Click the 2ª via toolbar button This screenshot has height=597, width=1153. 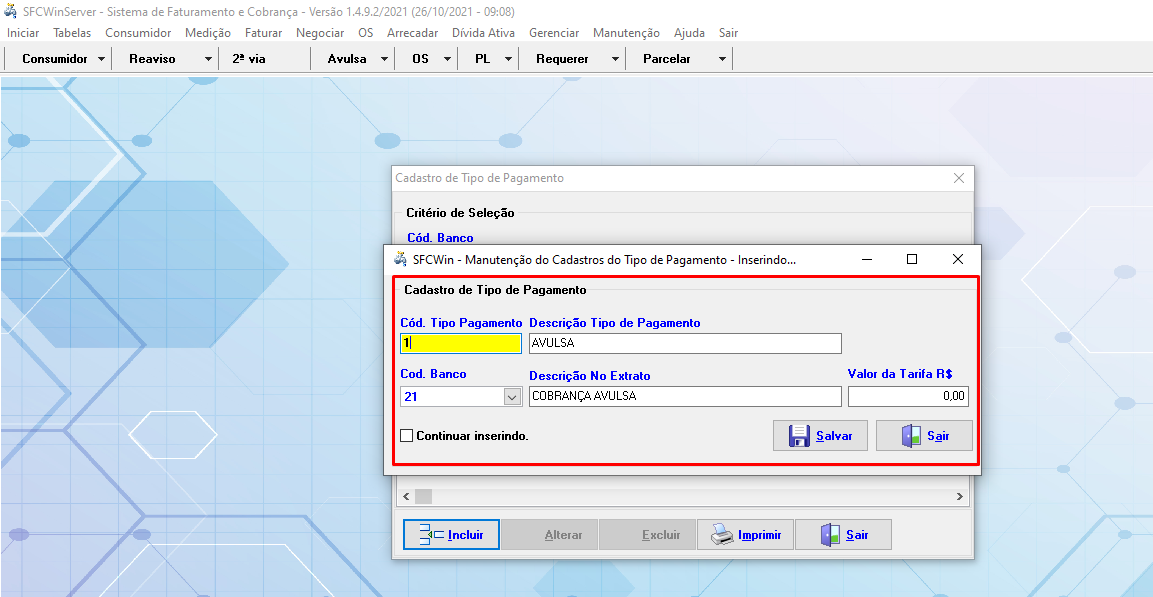point(249,59)
